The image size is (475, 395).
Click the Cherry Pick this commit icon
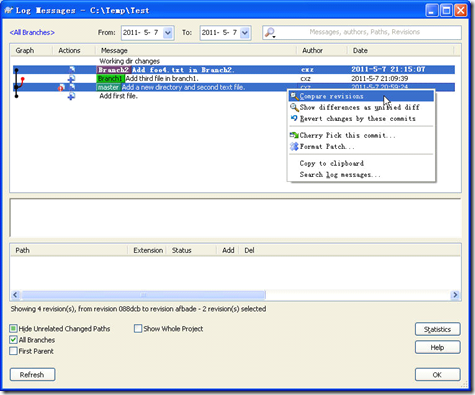tap(294, 135)
